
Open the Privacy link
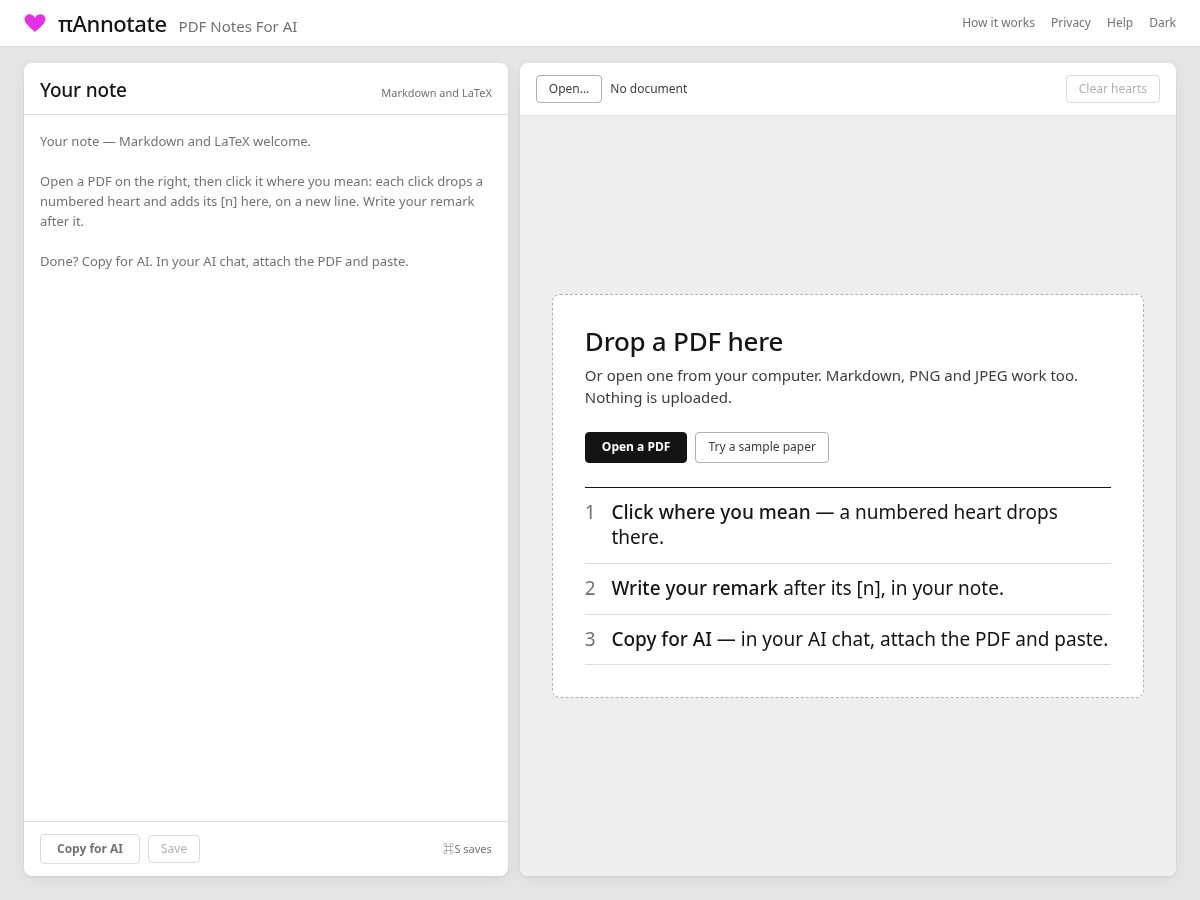click(x=1070, y=22)
